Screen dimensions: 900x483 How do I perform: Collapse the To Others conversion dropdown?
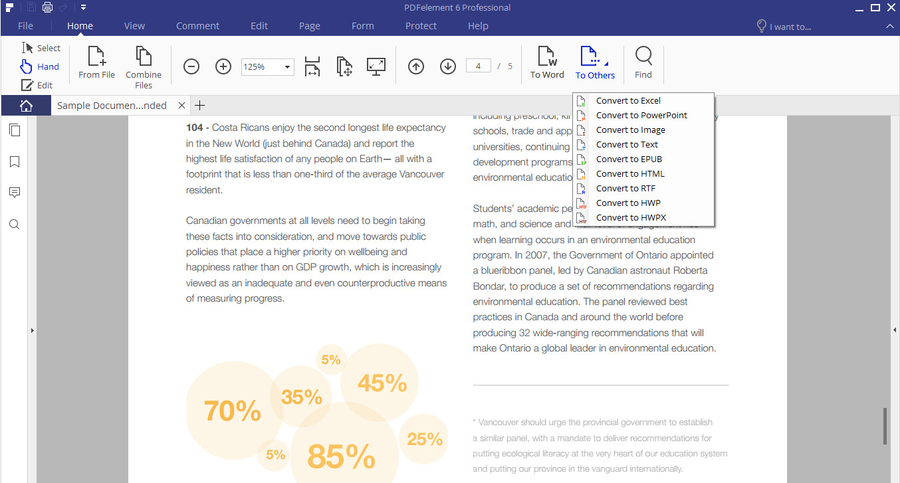click(595, 62)
